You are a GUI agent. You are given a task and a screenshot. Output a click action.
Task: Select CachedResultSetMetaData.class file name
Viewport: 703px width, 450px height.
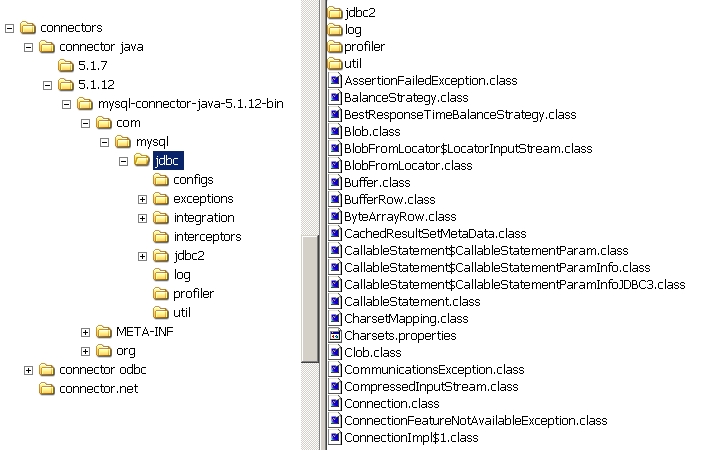(x=435, y=234)
